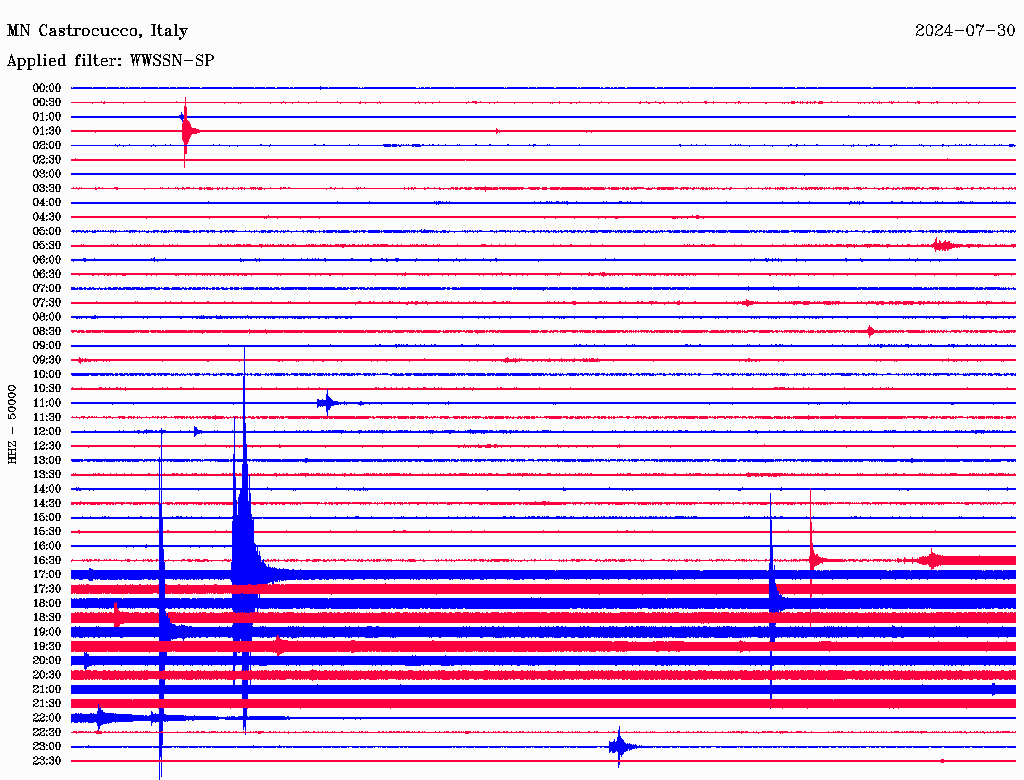1024x780 pixels.
Task: Select the 13:30 time label
Action: 46,474
